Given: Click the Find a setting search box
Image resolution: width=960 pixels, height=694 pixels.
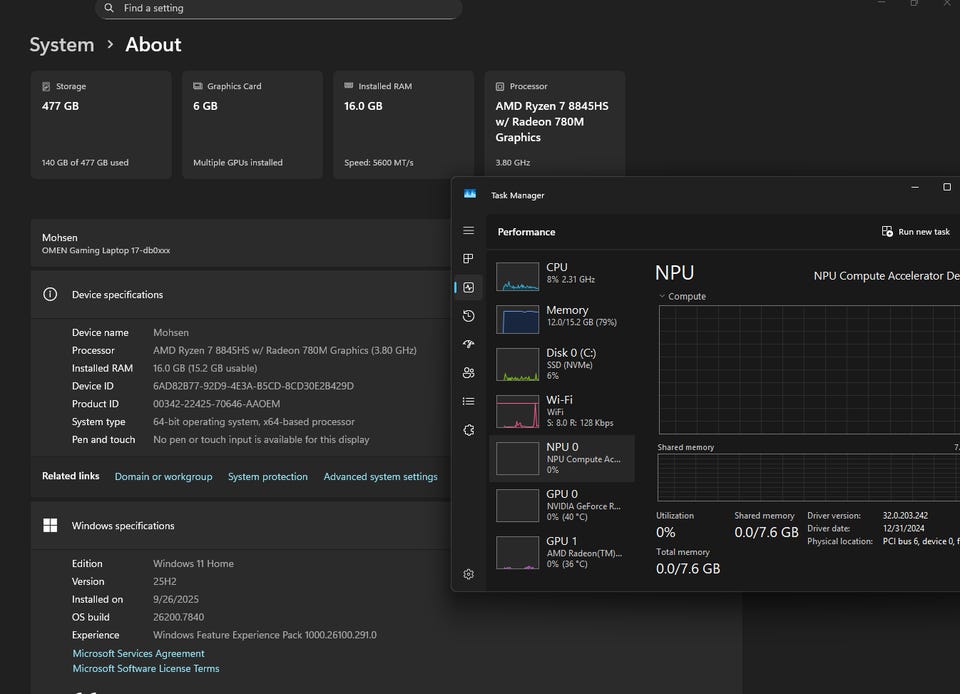Looking at the screenshot, I should (x=280, y=8).
